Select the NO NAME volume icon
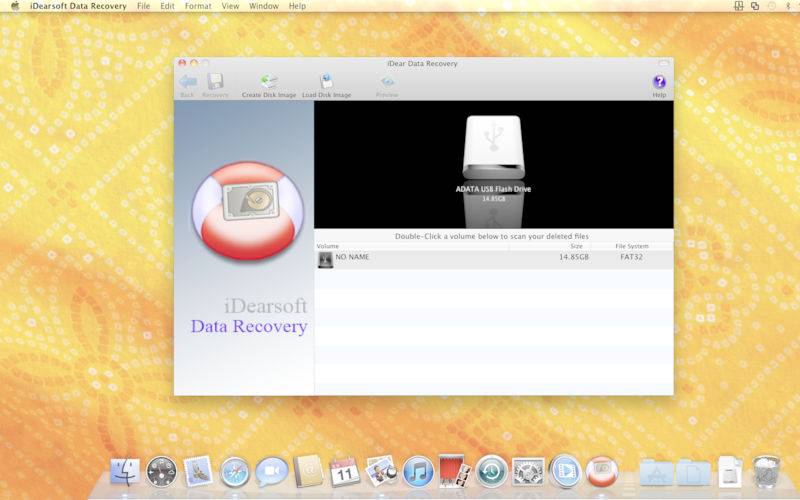 click(x=325, y=259)
